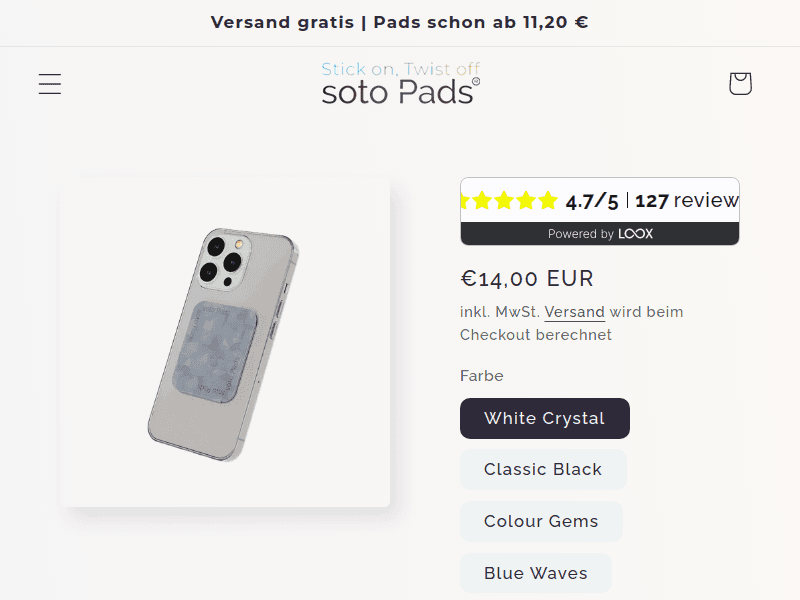The width and height of the screenshot is (800, 600).
Task: Open the shopping cart
Action: tap(740, 83)
